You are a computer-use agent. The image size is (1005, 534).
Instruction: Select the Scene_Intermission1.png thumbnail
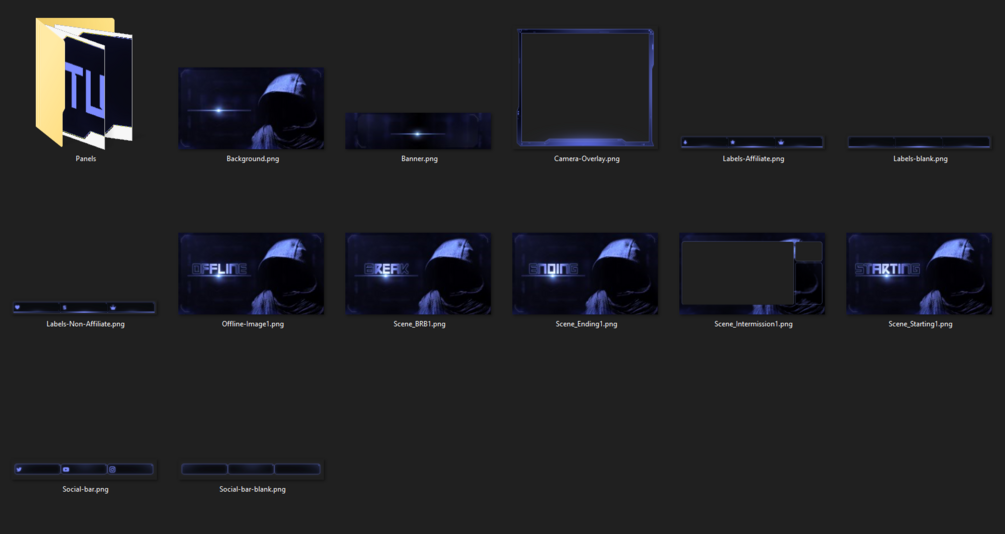(x=752, y=274)
